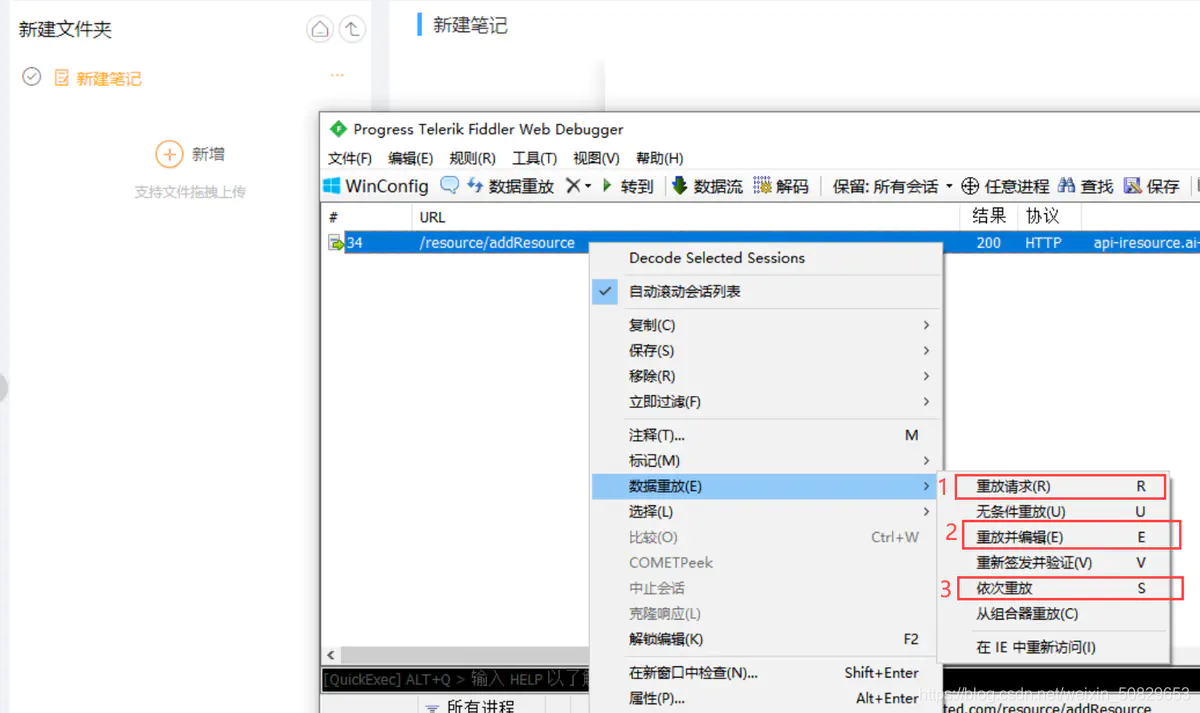Open the 帮助(H) menu
Viewport: 1200px width, 713px height.
[659, 158]
